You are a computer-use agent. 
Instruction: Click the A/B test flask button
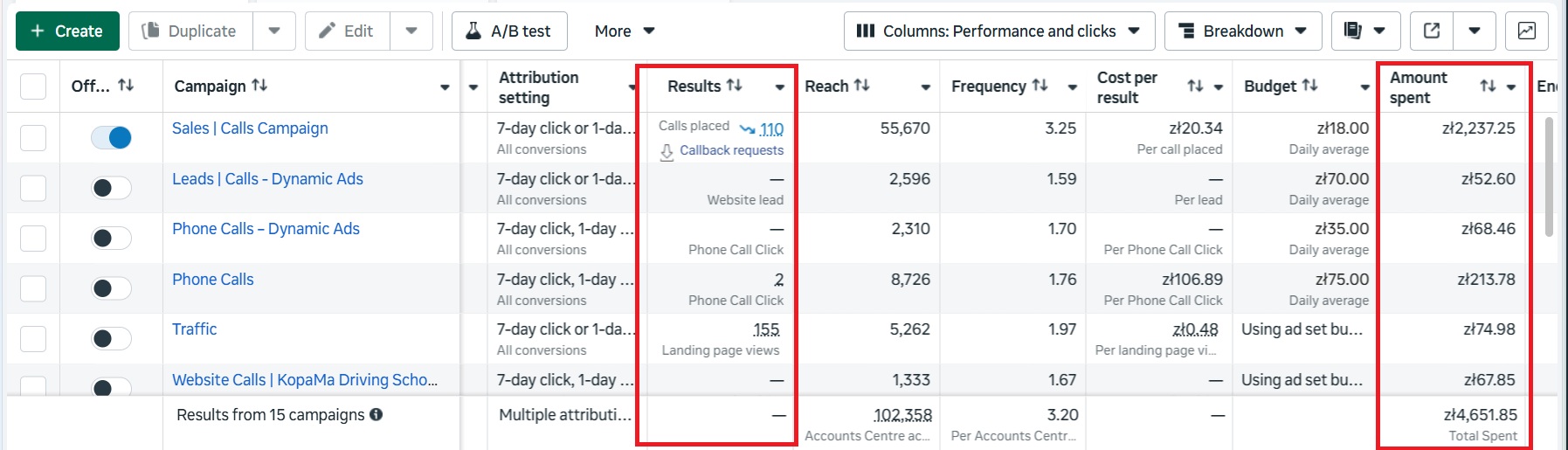(508, 31)
